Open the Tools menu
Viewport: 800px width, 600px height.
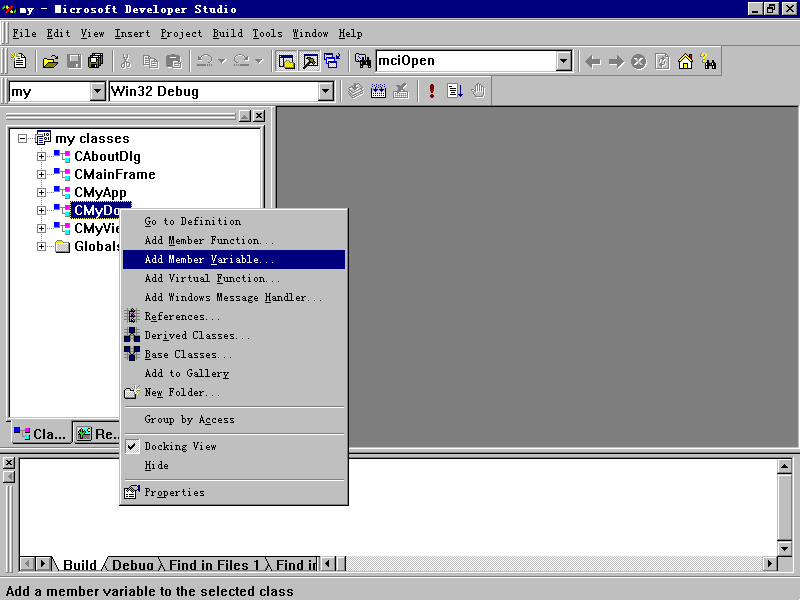267,34
